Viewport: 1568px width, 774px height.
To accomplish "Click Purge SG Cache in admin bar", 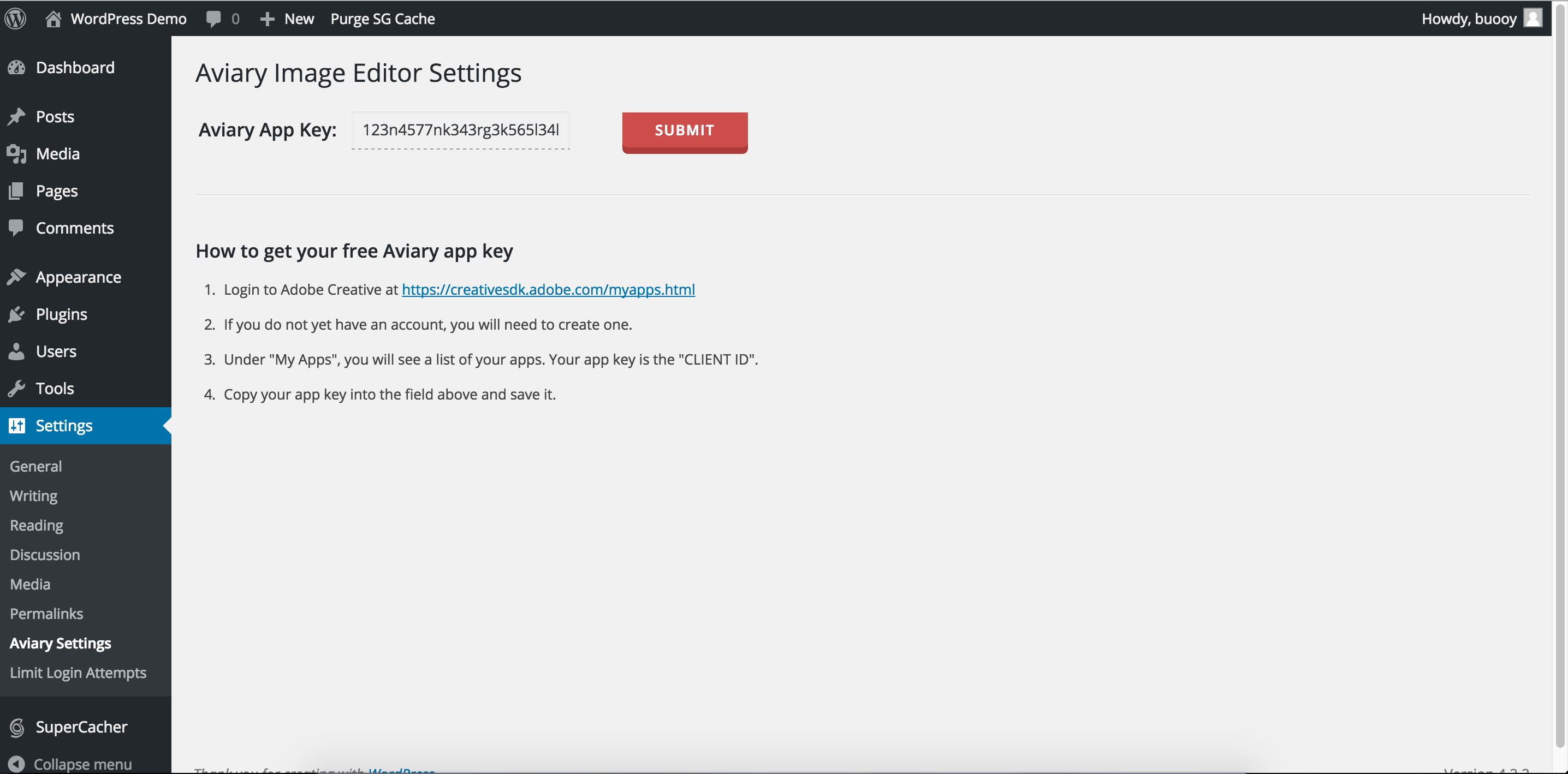I will (x=382, y=19).
